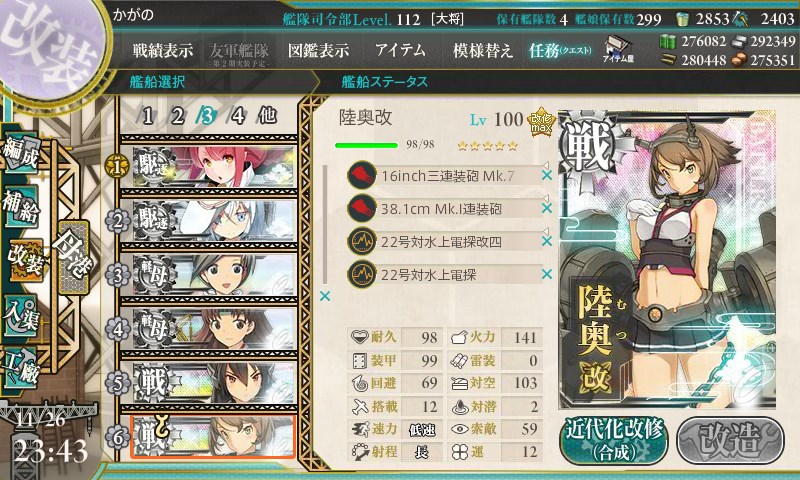The height and width of the screenshot is (480, 800).
Task: Switch to fleet 2 tab
Action: pyautogui.click(x=178, y=116)
